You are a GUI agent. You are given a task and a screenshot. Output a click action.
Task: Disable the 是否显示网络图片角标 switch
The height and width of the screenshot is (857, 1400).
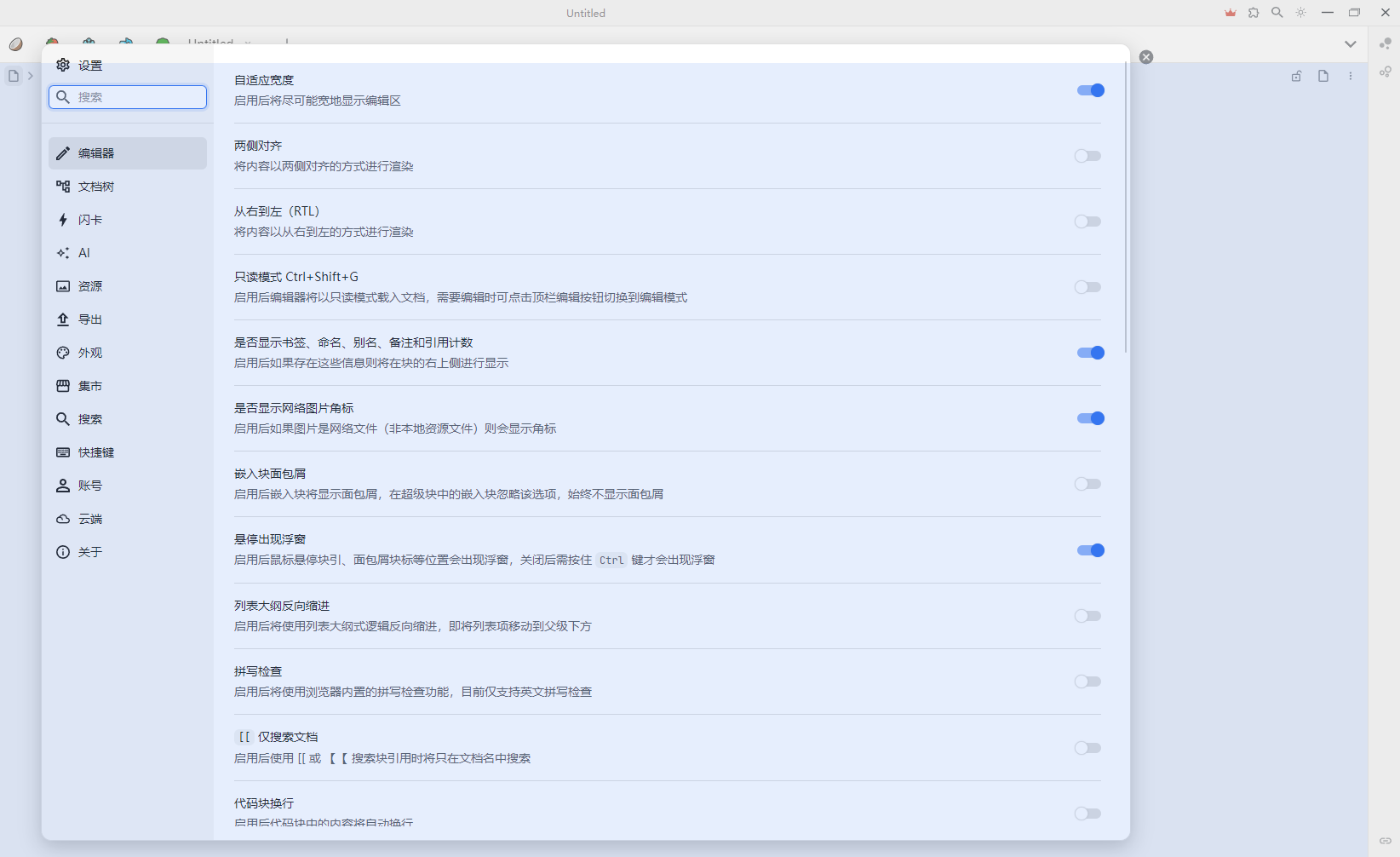(x=1091, y=418)
